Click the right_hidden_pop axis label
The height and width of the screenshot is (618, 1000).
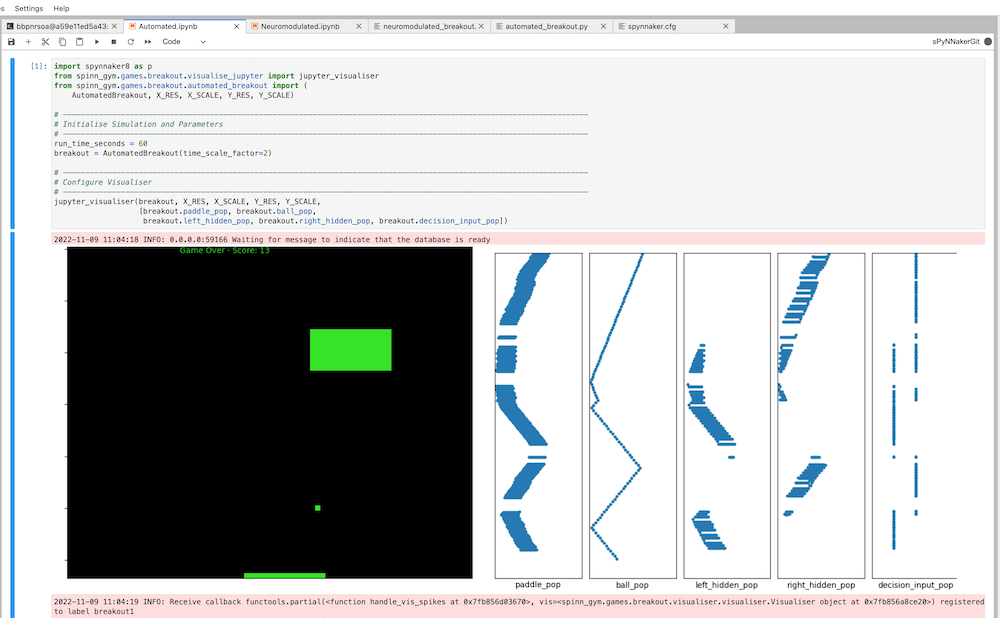pos(821,584)
